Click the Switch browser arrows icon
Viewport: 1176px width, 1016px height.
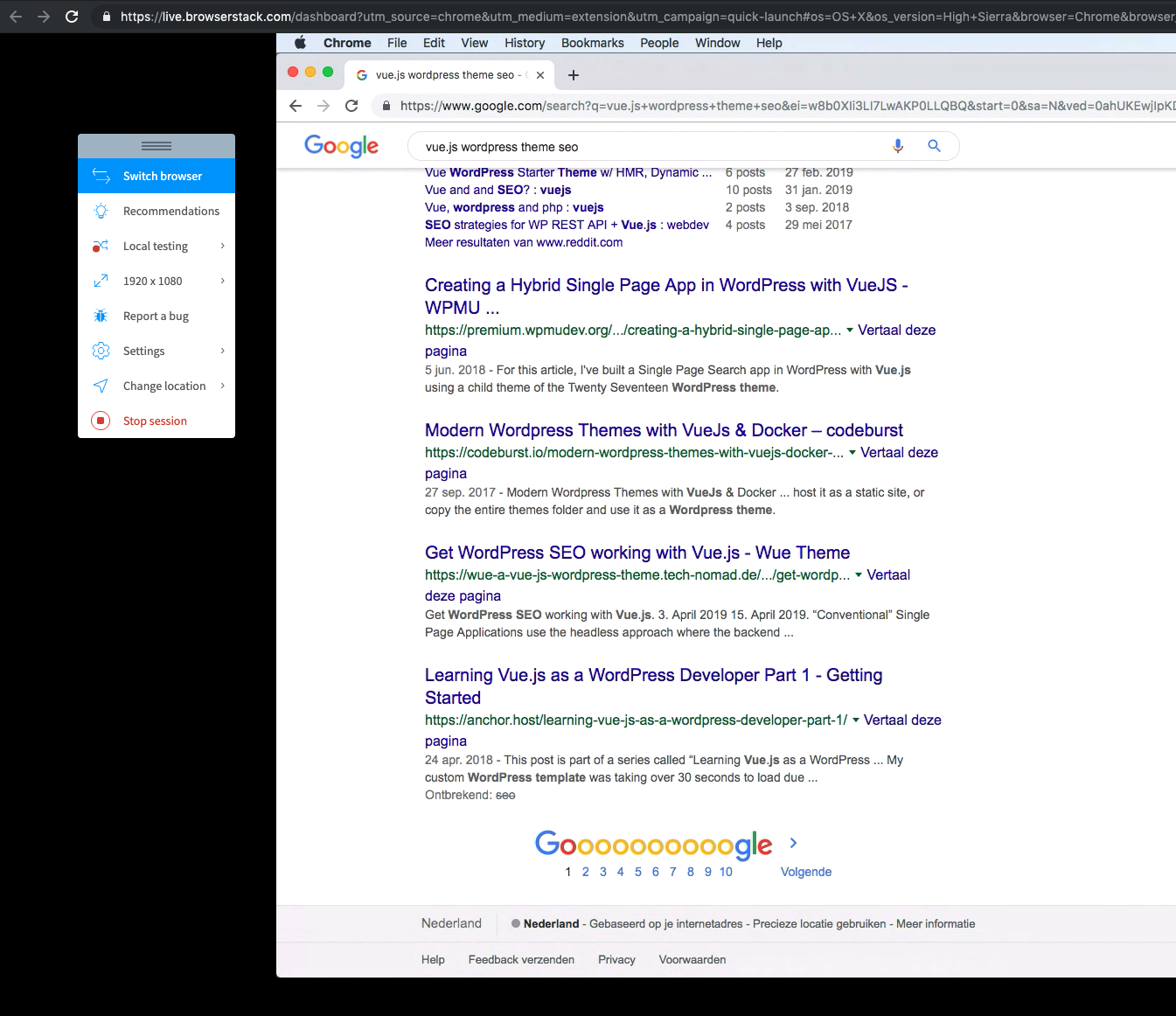[101, 176]
